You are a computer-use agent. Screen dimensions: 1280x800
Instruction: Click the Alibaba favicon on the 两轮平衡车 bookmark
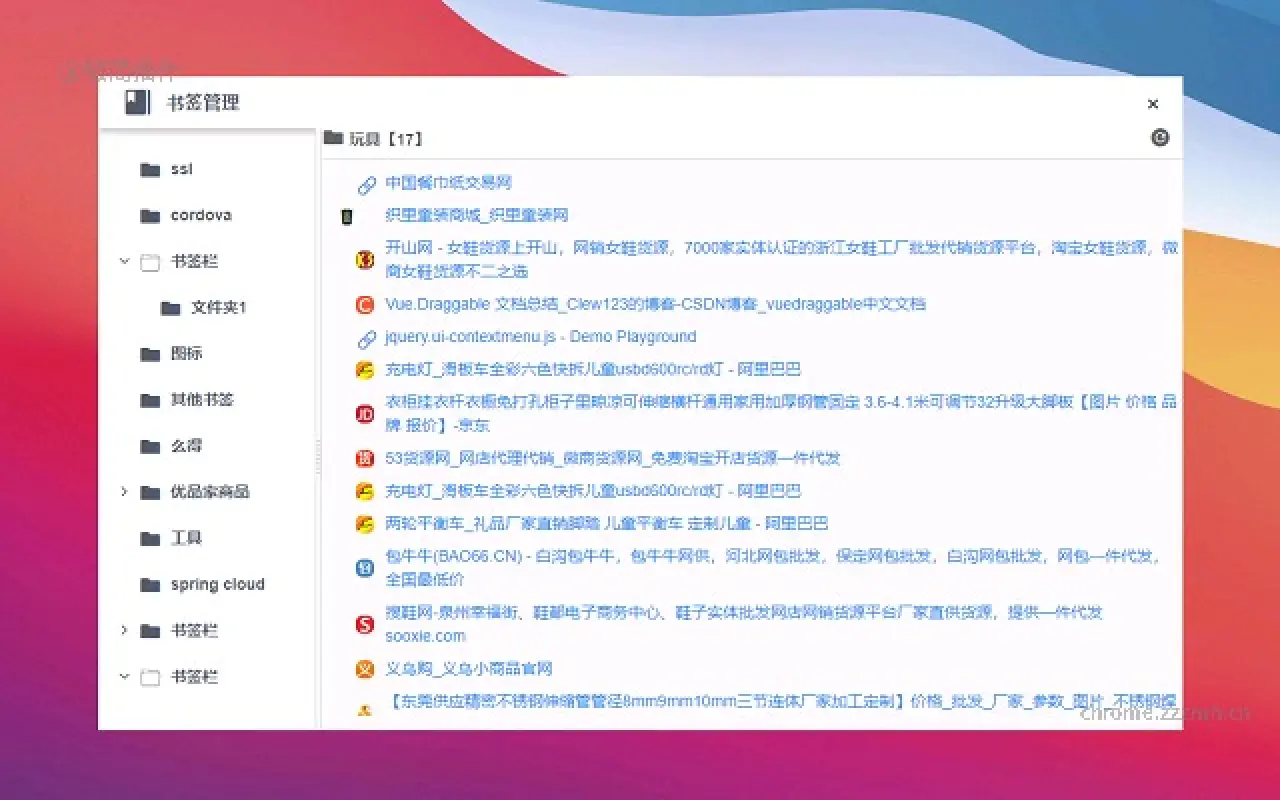pos(365,523)
